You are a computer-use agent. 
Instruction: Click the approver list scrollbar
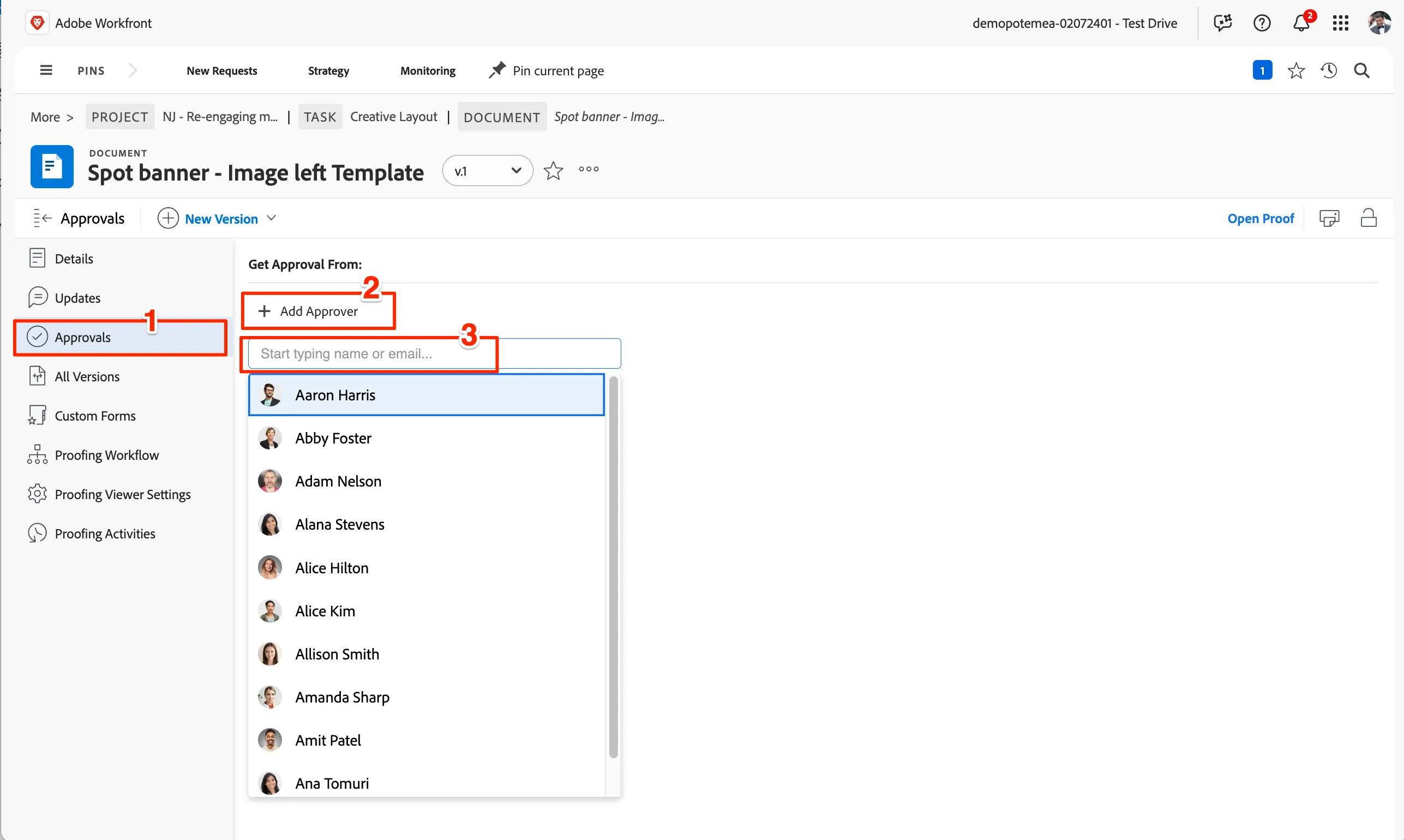pyautogui.click(x=613, y=567)
